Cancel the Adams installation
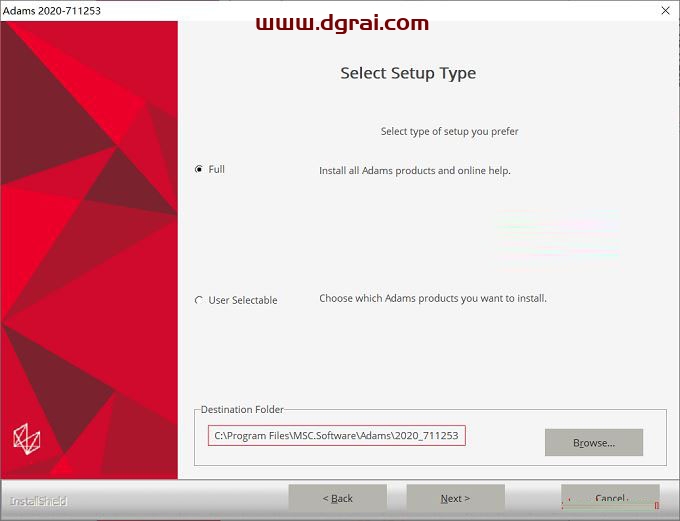This screenshot has height=521, width=680. 610,498
